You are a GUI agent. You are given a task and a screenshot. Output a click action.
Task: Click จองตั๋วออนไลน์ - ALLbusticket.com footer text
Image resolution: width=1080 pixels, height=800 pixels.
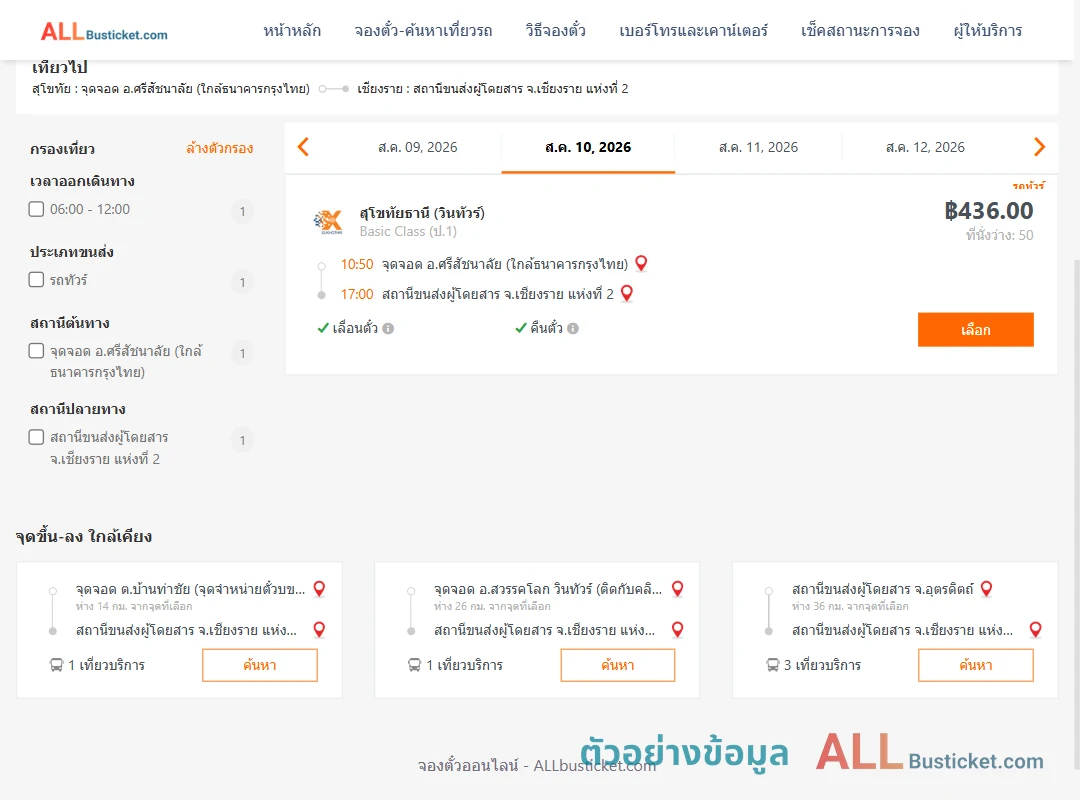coord(537,766)
